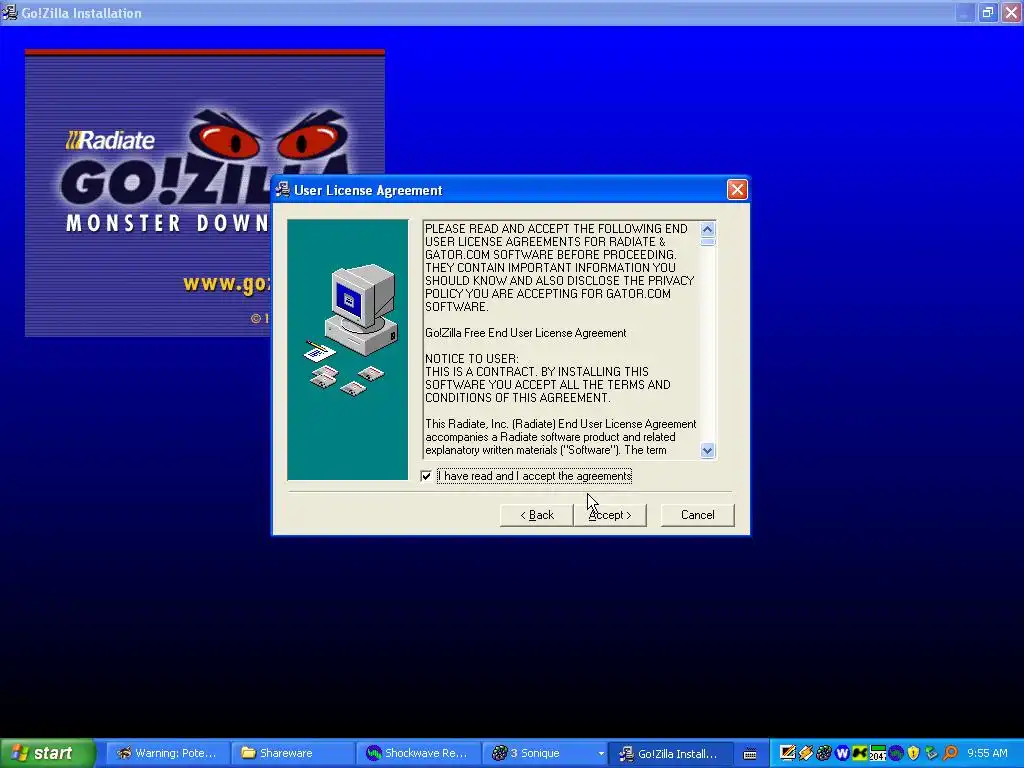This screenshot has width=1024, height=768.
Task: Close the User License Agreement dialog
Action: coord(737,190)
